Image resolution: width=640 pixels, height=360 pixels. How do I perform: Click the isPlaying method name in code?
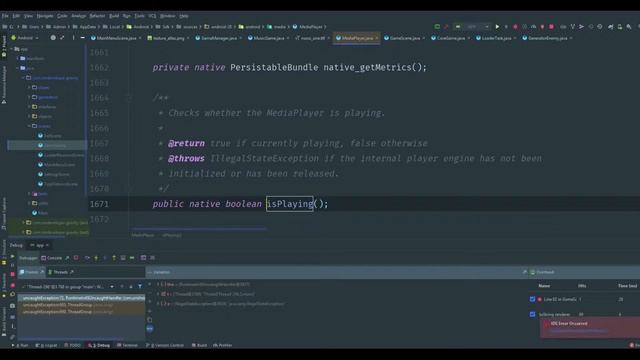[x=289, y=204]
